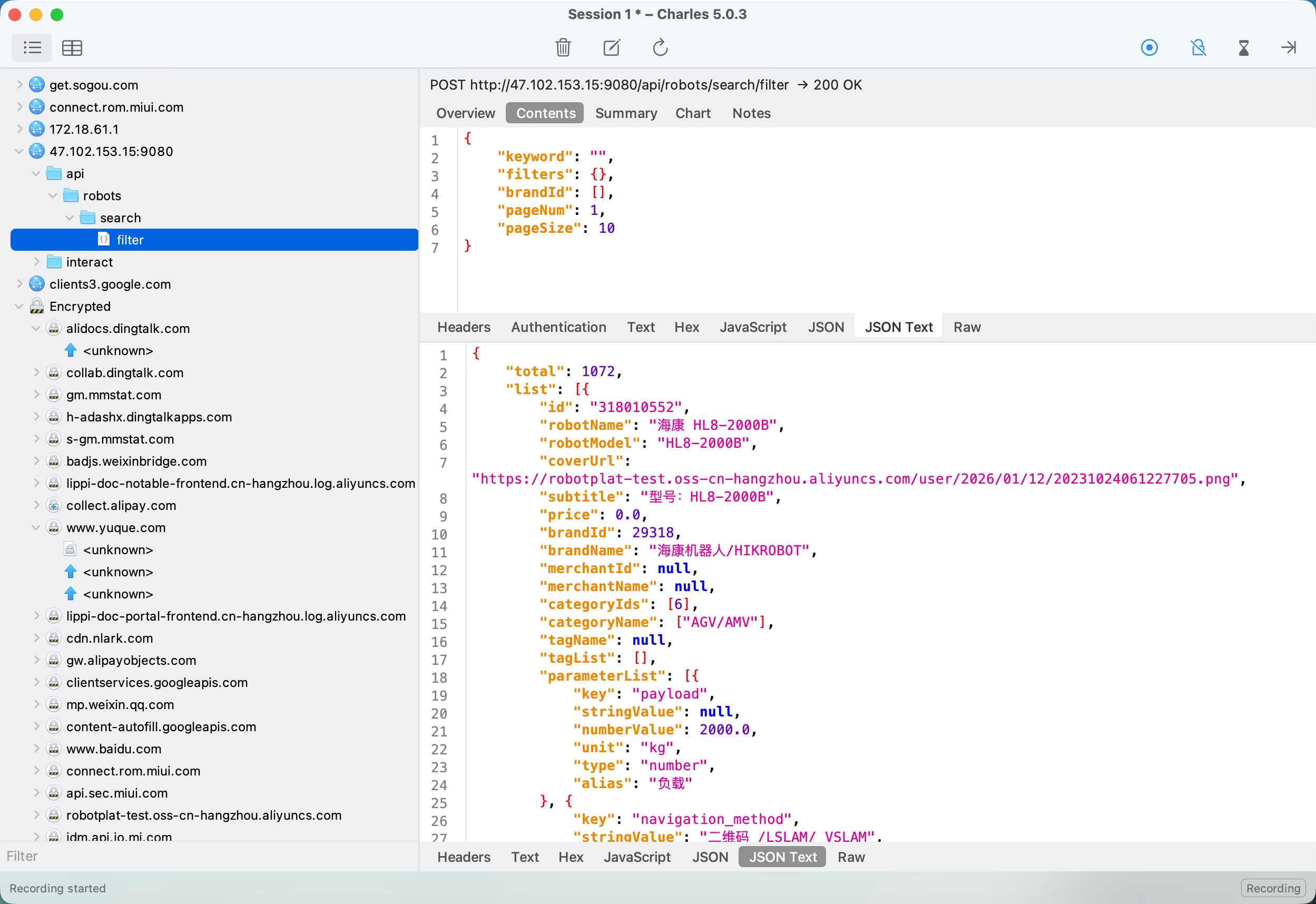Expand the interact folder

[x=36, y=262]
